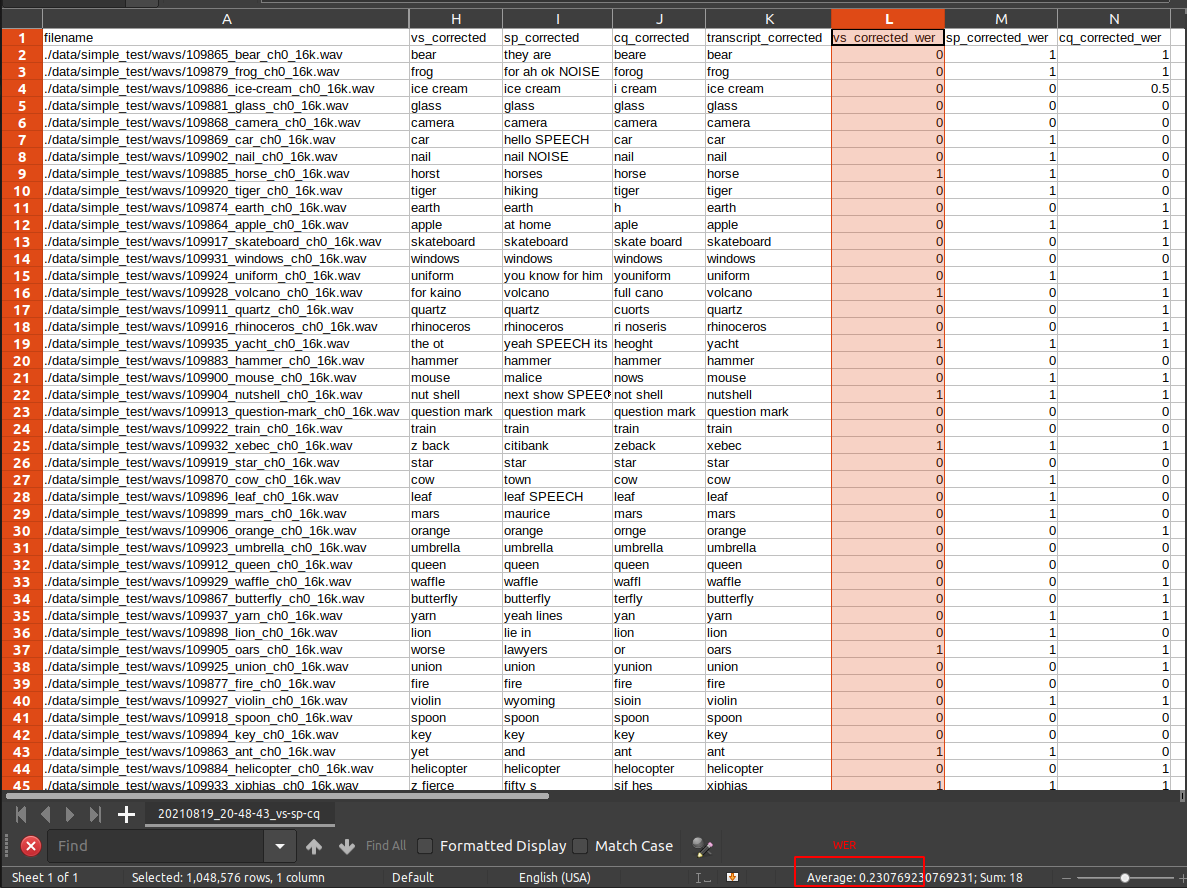This screenshot has width=1187, height=888.
Task: Click the select-all corner box
Action: pyautogui.click(x=22, y=19)
